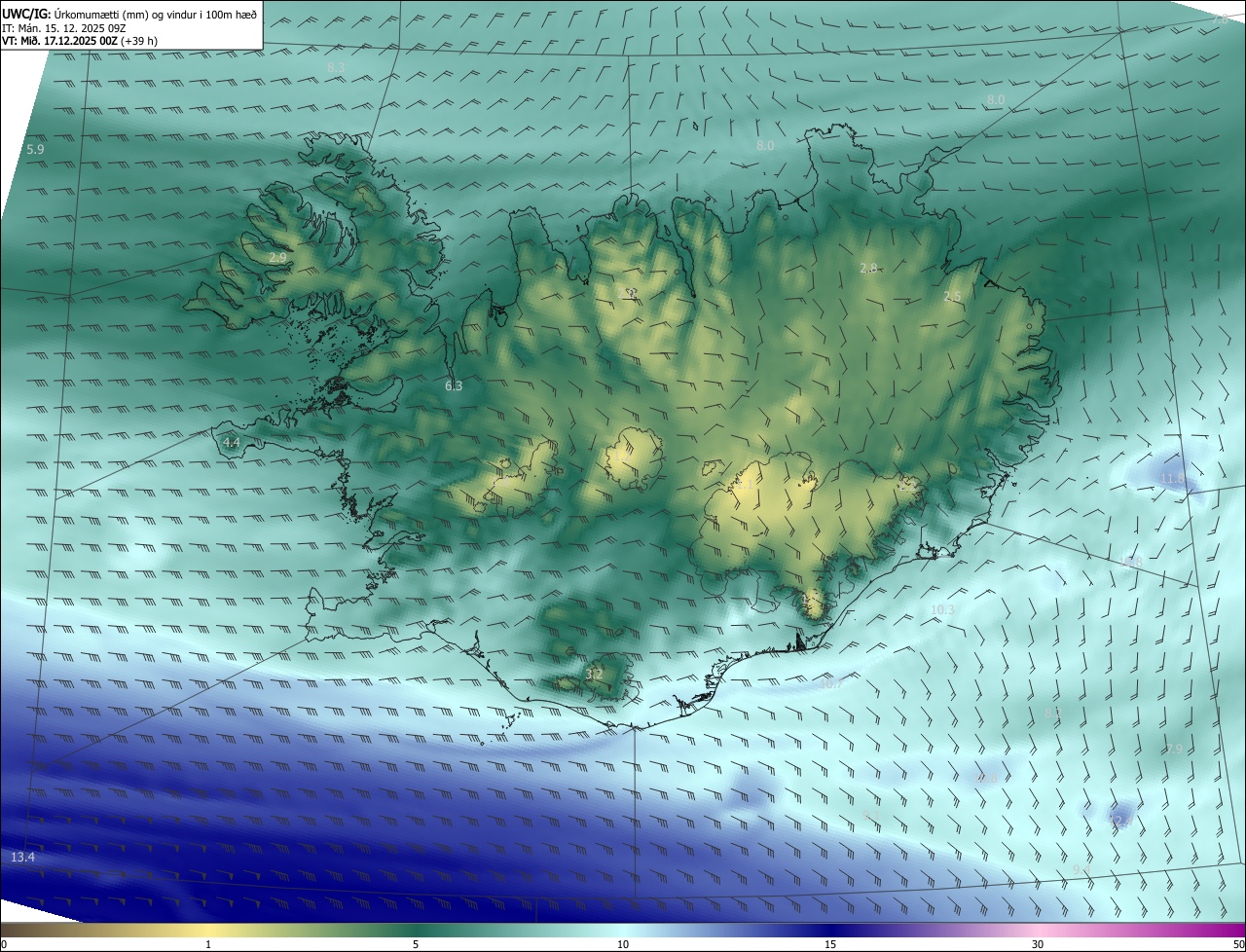Click the 12.4 value on the dark blue spot

click(x=1119, y=822)
